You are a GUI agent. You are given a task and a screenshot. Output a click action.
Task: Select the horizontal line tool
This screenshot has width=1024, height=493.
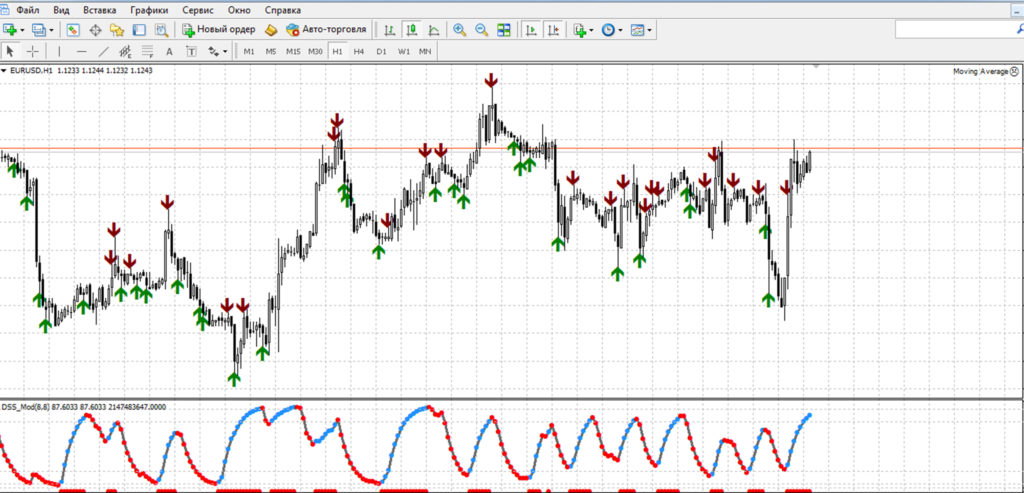81,51
